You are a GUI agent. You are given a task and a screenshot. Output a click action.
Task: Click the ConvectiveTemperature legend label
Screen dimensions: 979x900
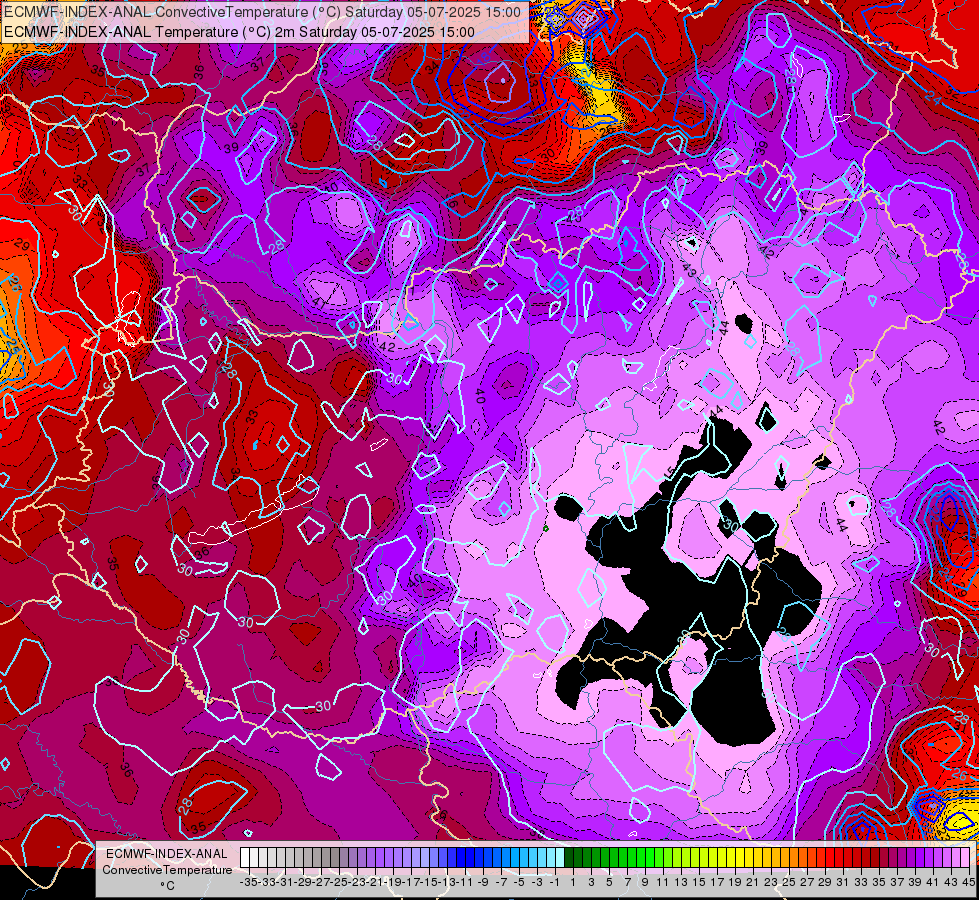(167, 869)
